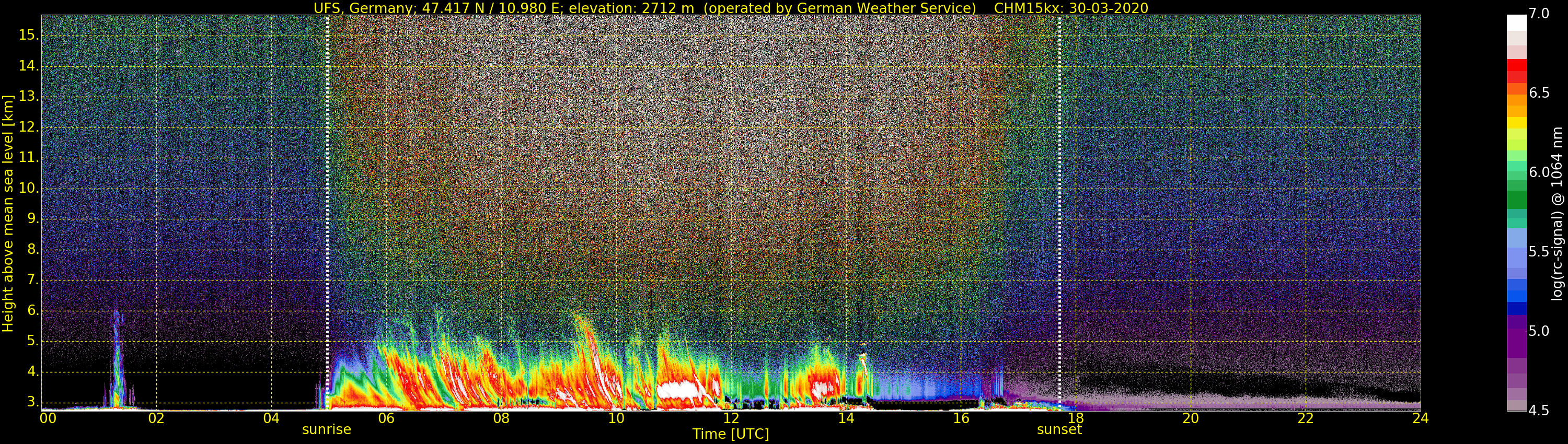Screen dimensions: 1568x444
Task: Click the 24 tick at time axis end
Action: pyautogui.click(x=1420, y=418)
